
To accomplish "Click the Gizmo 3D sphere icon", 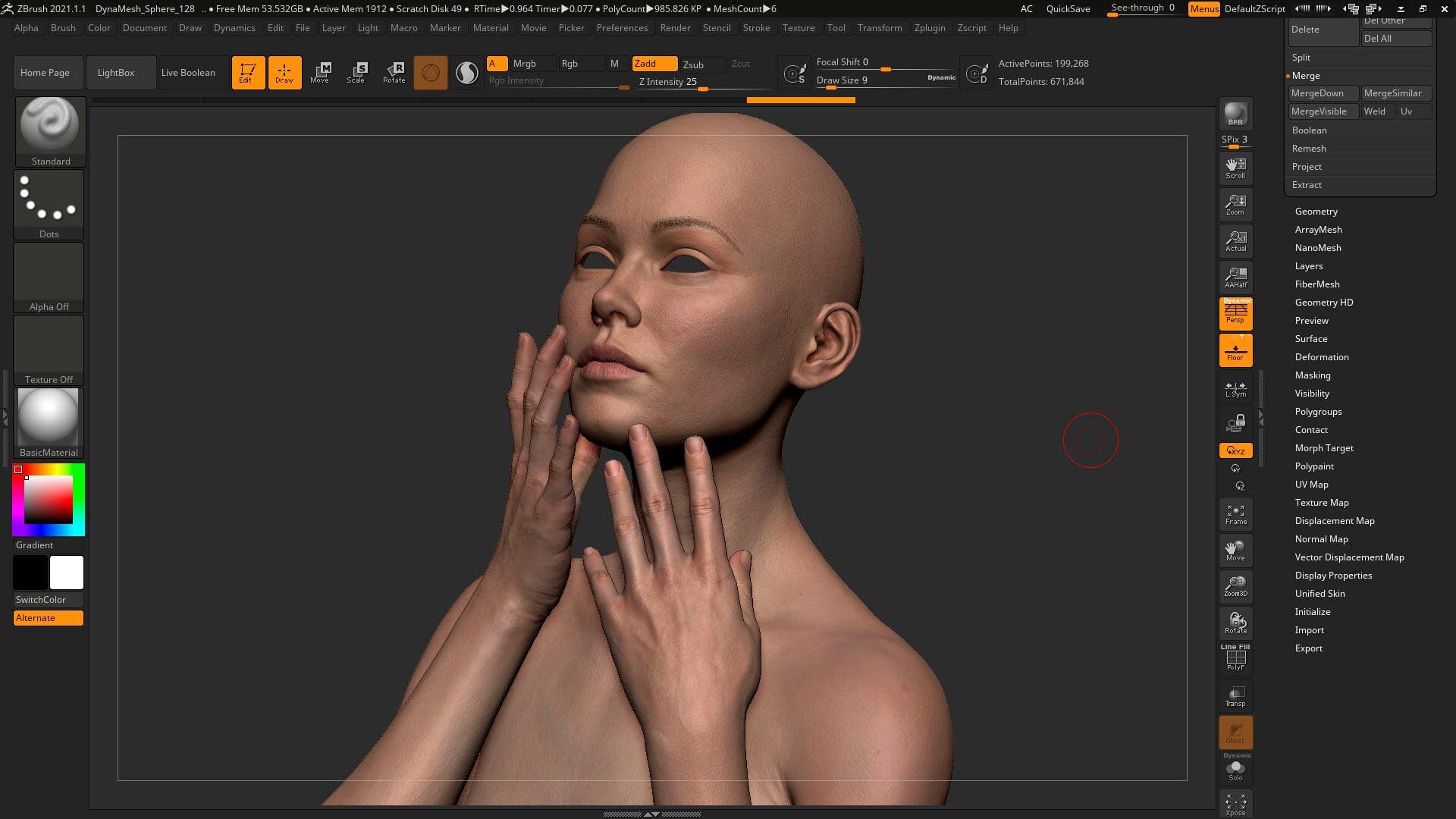I will (x=431, y=73).
